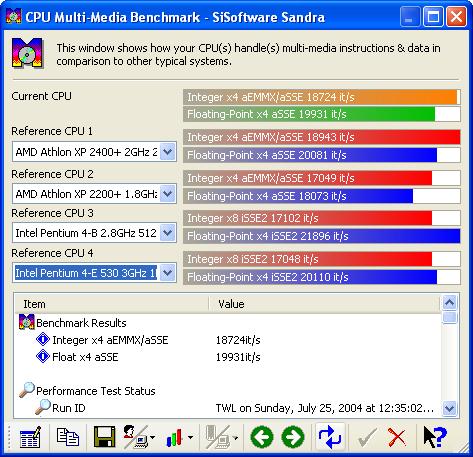The width and height of the screenshot is (473, 457).
Task: Click green Floating-Point 19931 it/s bar
Action: click(322, 114)
